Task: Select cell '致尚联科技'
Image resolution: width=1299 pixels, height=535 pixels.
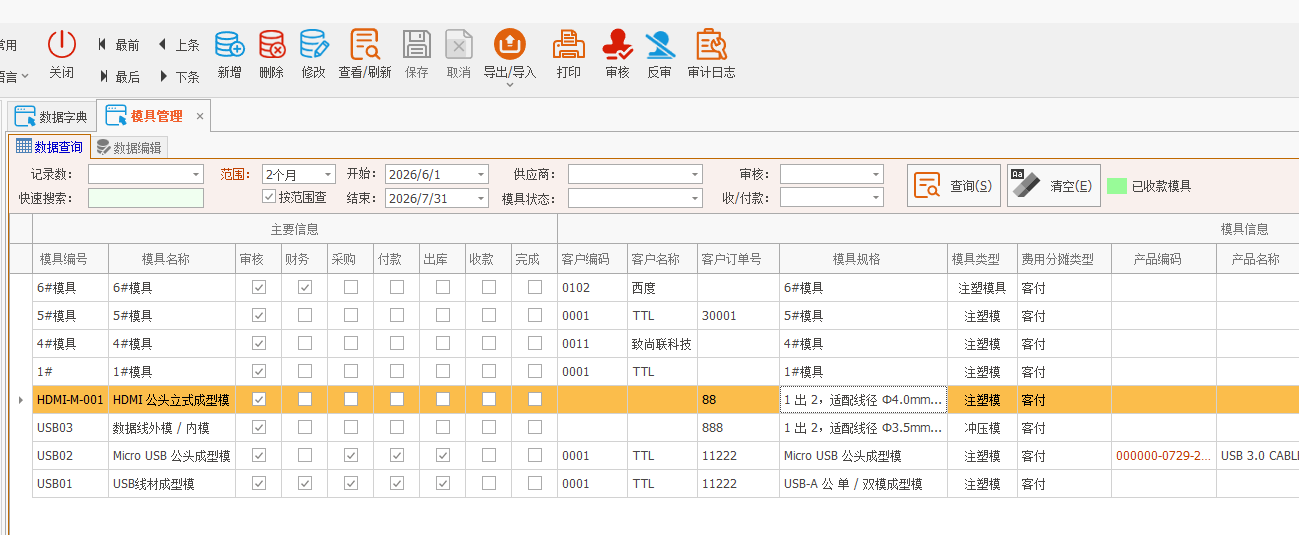Action: [x=662, y=343]
